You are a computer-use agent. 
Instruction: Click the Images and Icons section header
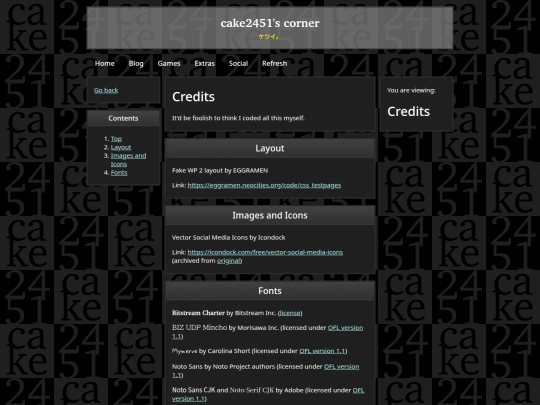coord(270,216)
